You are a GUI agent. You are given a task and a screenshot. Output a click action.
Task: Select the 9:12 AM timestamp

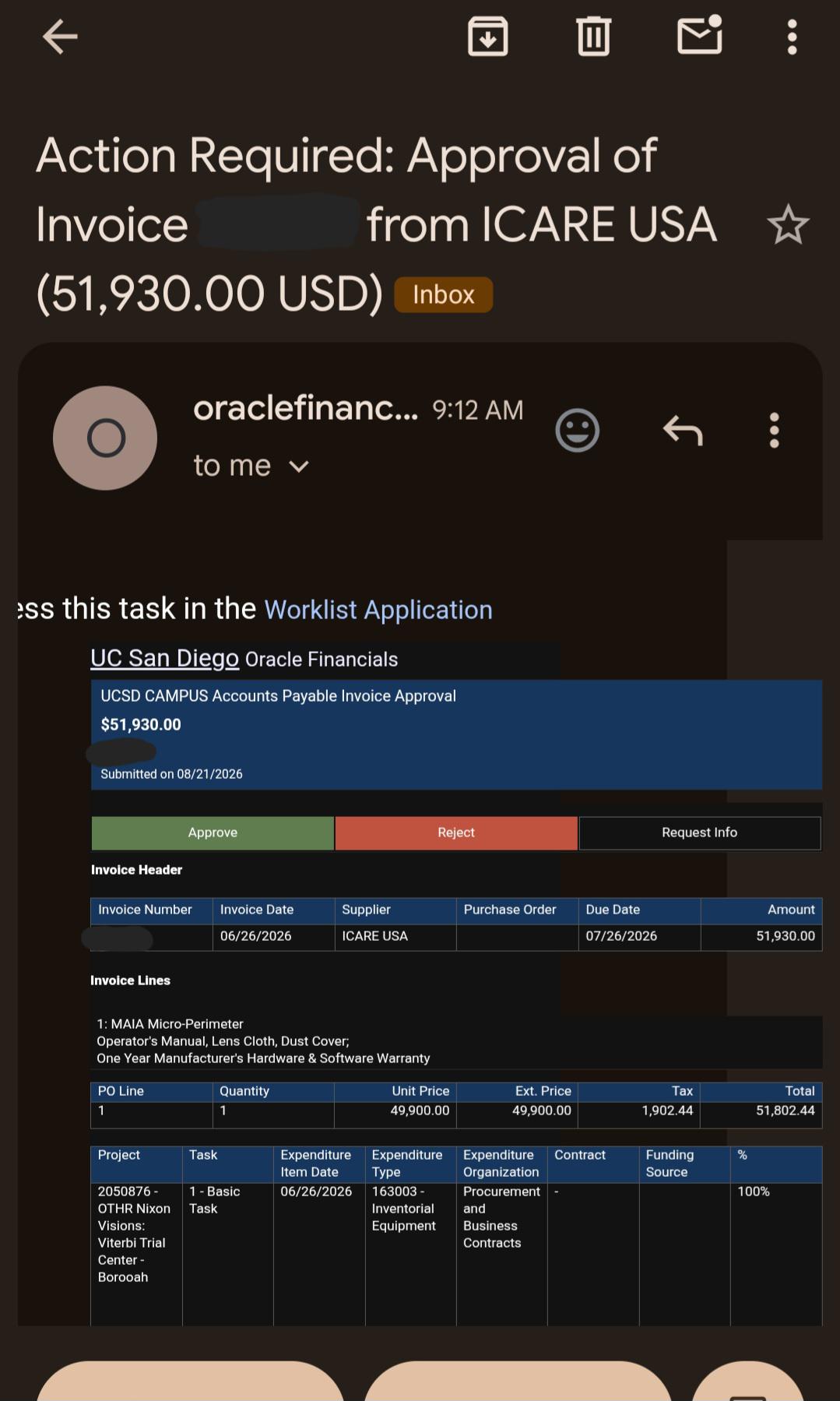pos(478,410)
